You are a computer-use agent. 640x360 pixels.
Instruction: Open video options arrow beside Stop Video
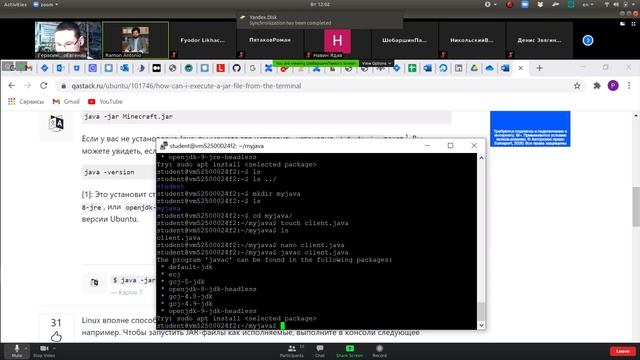(54, 348)
